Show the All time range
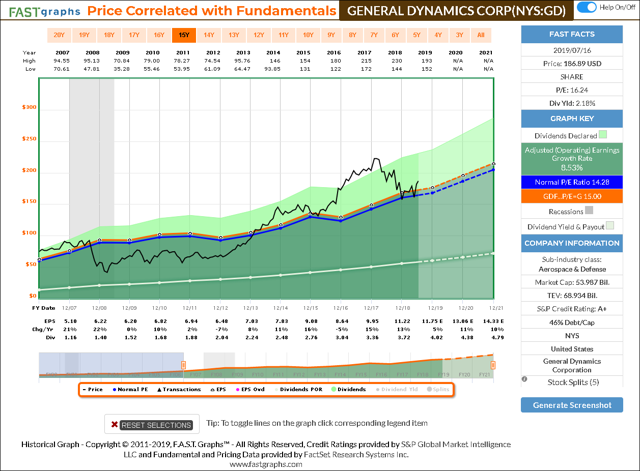 [x=481, y=35]
